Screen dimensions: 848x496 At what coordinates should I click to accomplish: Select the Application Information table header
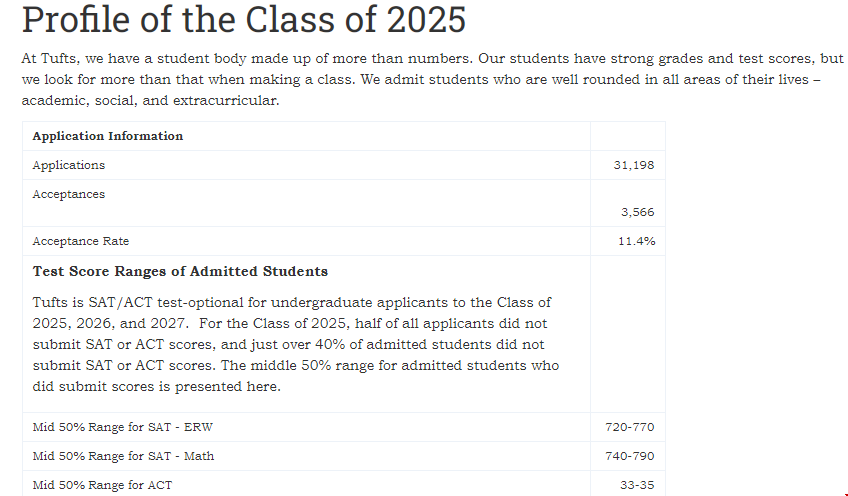coord(108,136)
